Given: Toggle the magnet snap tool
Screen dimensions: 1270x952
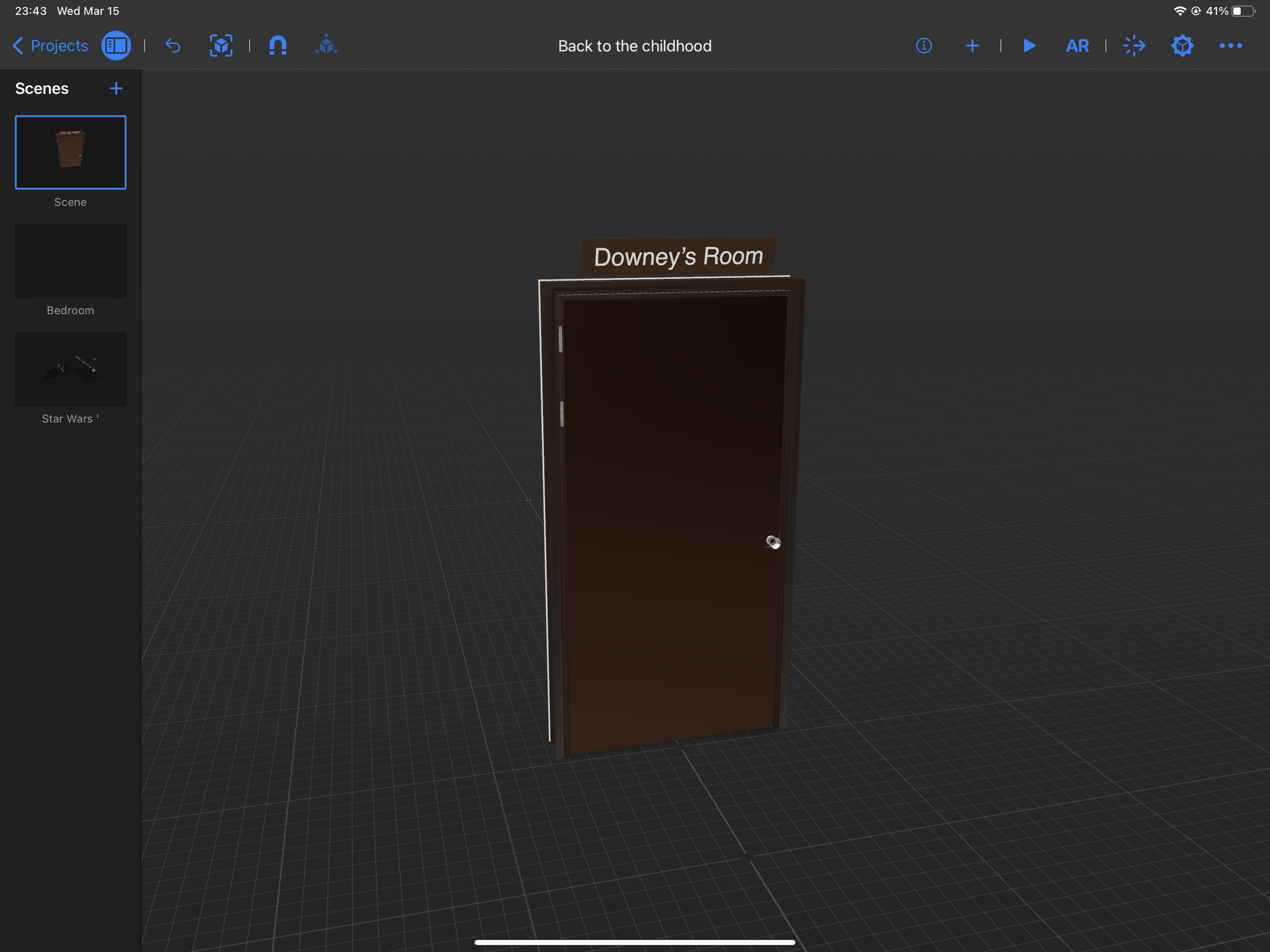Looking at the screenshot, I should click(x=278, y=45).
